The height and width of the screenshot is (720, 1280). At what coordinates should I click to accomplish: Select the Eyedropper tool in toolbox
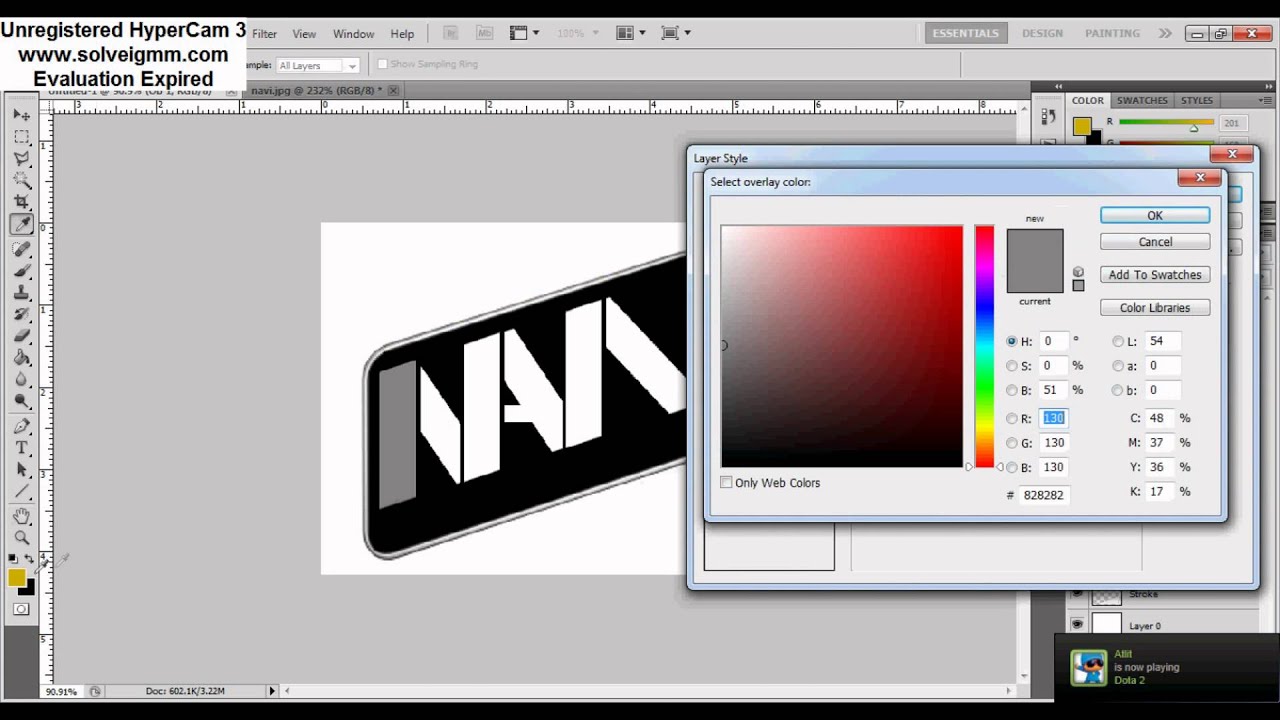tap(21, 225)
